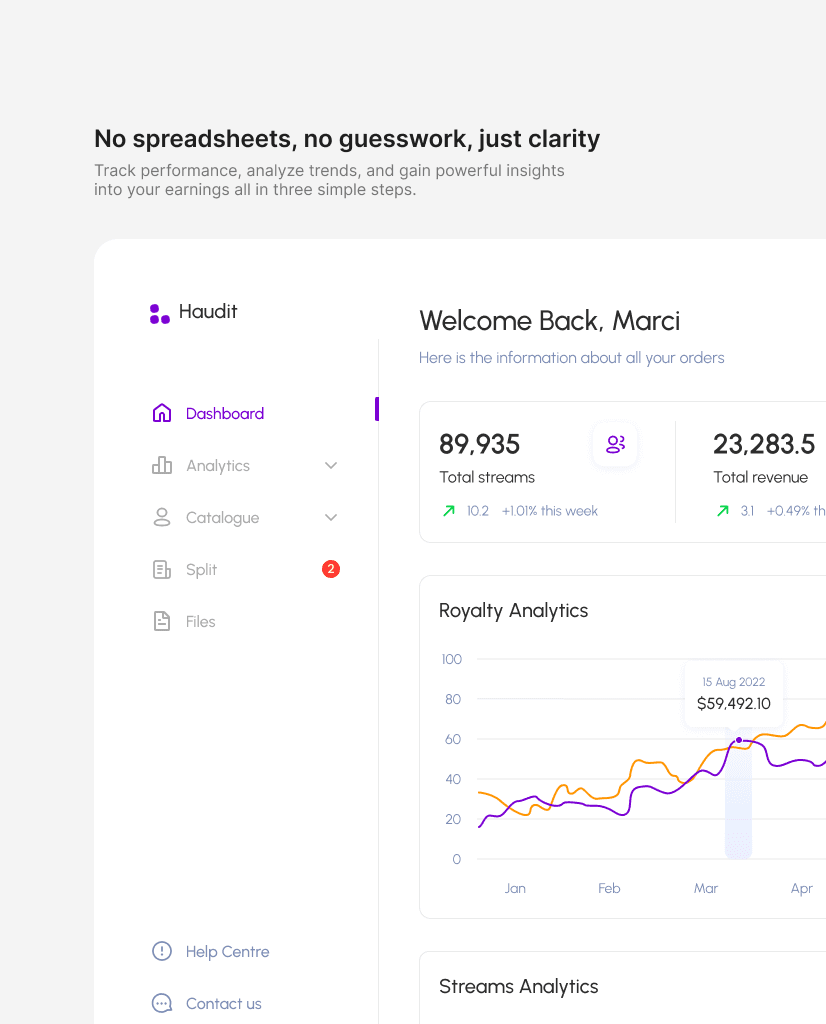The image size is (826, 1024).
Task: Select the Catalogue person icon
Action: 161,517
